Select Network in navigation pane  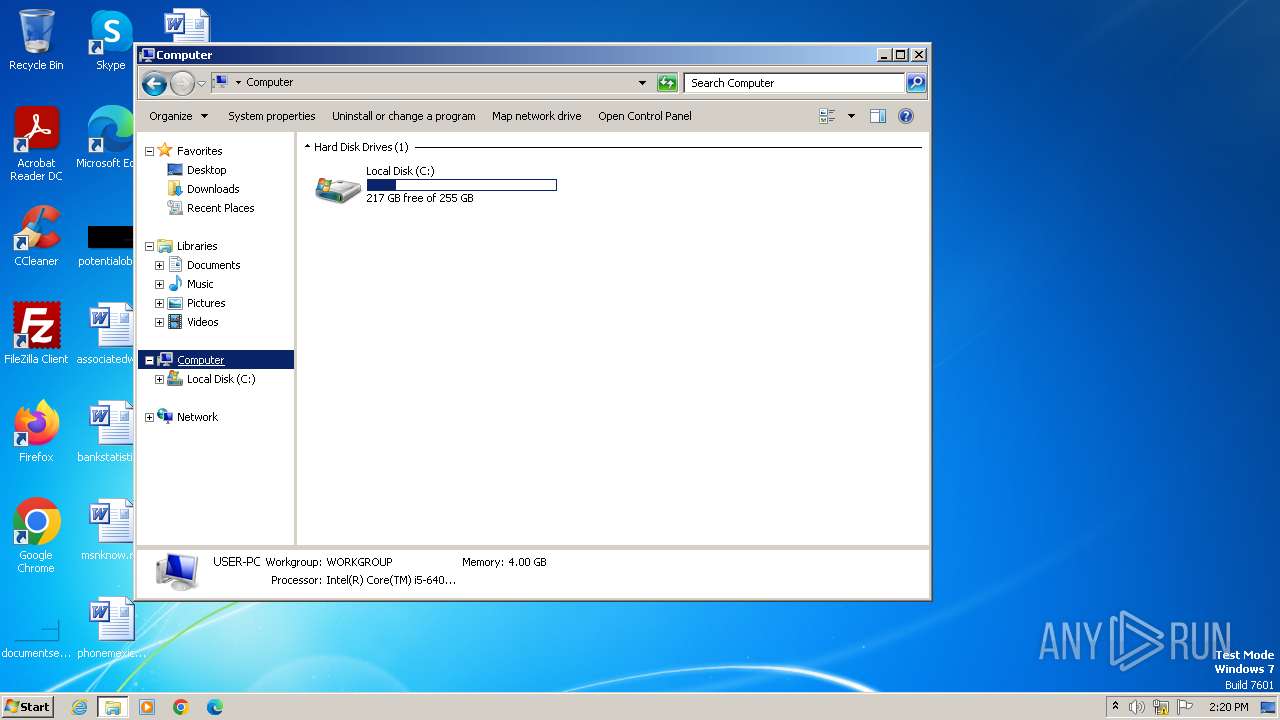click(x=197, y=417)
